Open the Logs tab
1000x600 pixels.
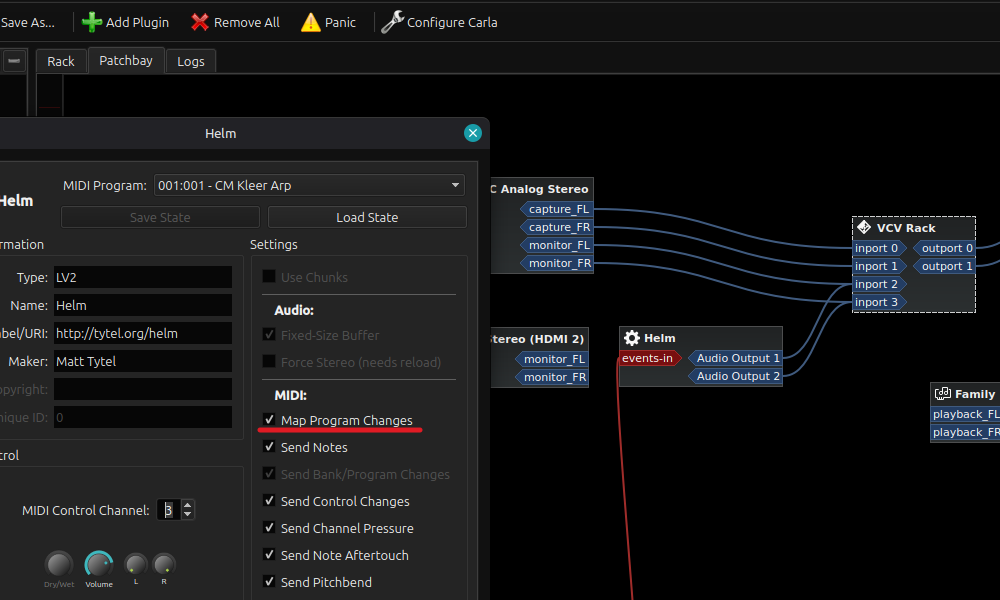pyautogui.click(x=191, y=61)
